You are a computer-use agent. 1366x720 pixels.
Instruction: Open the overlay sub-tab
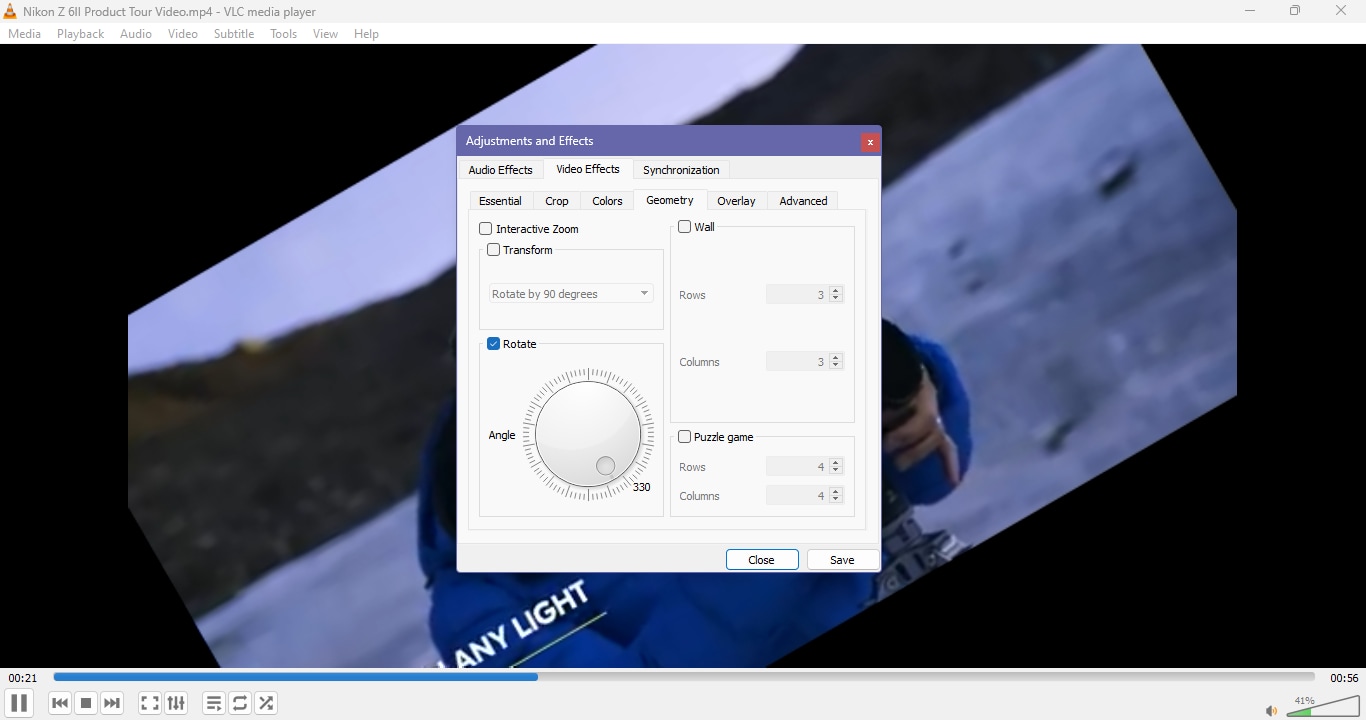[737, 202]
